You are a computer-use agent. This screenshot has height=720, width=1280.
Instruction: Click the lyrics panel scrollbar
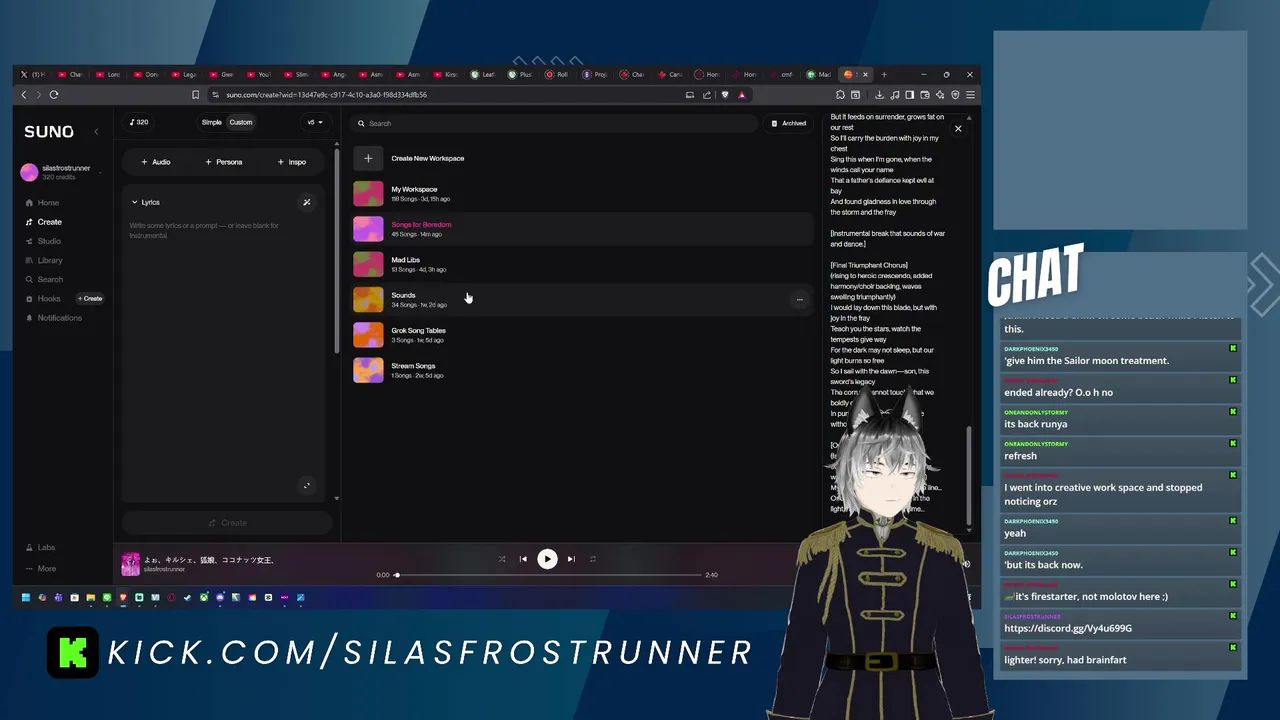point(967,475)
